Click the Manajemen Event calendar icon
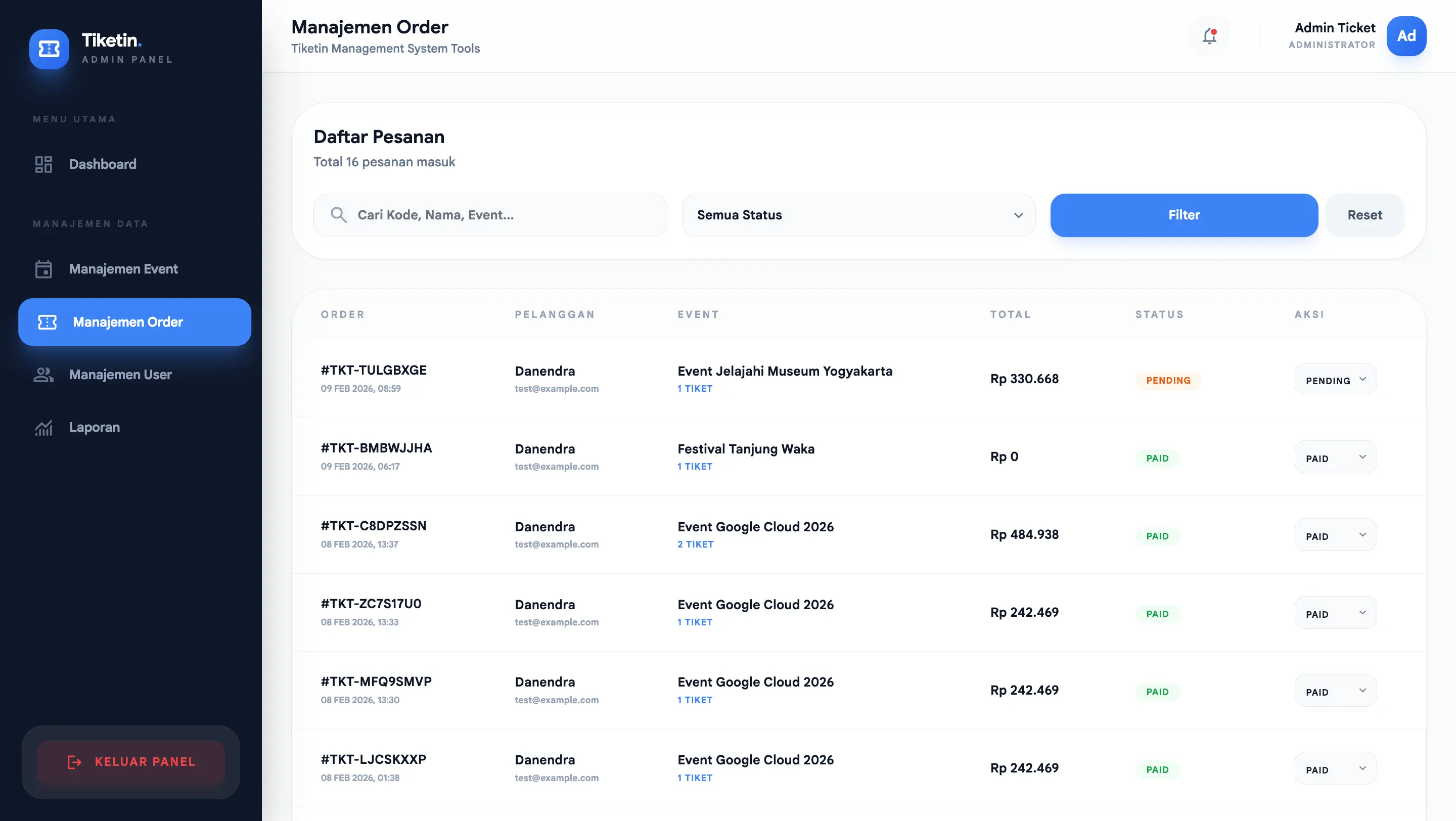The width and height of the screenshot is (1456, 821). (x=43, y=269)
